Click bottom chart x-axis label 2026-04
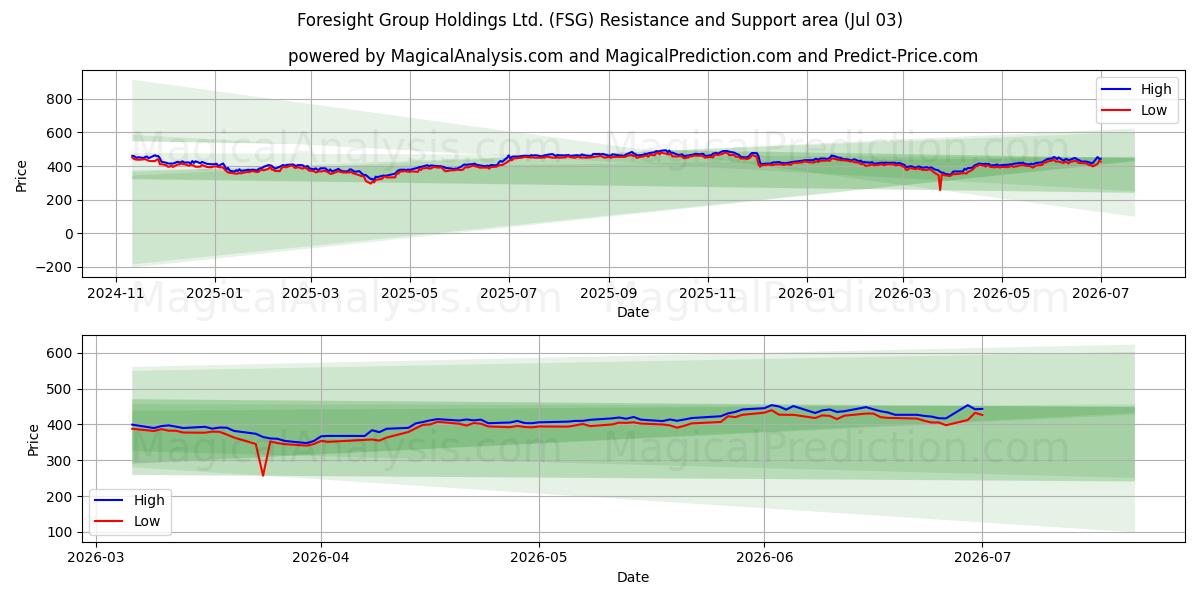Screen dimensions: 1200x600 (321, 558)
